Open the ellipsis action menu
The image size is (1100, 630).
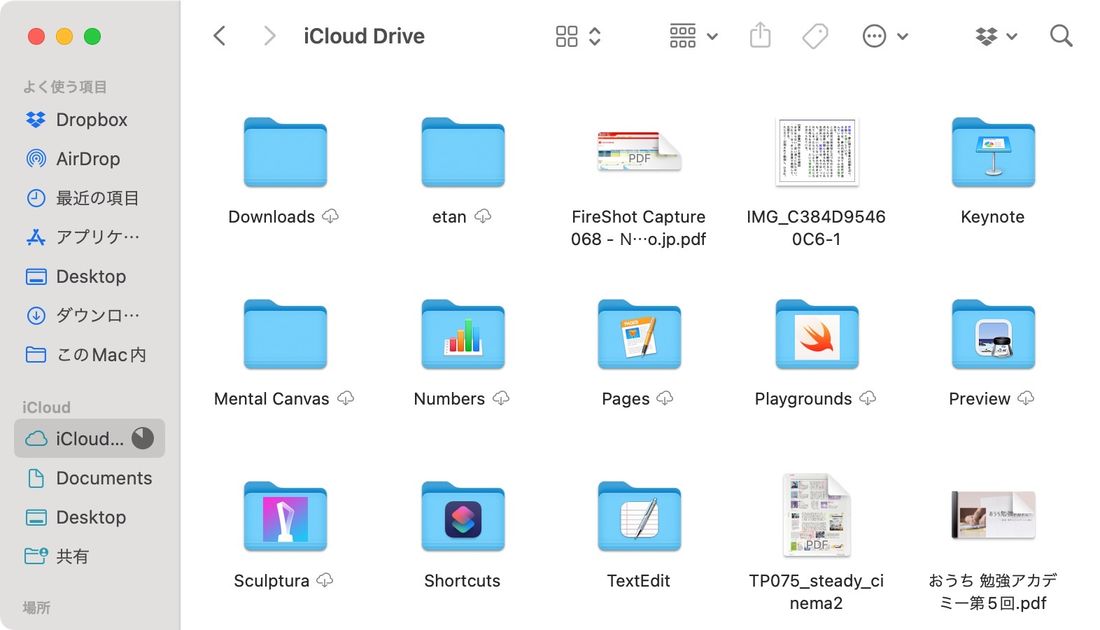[885, 36]
